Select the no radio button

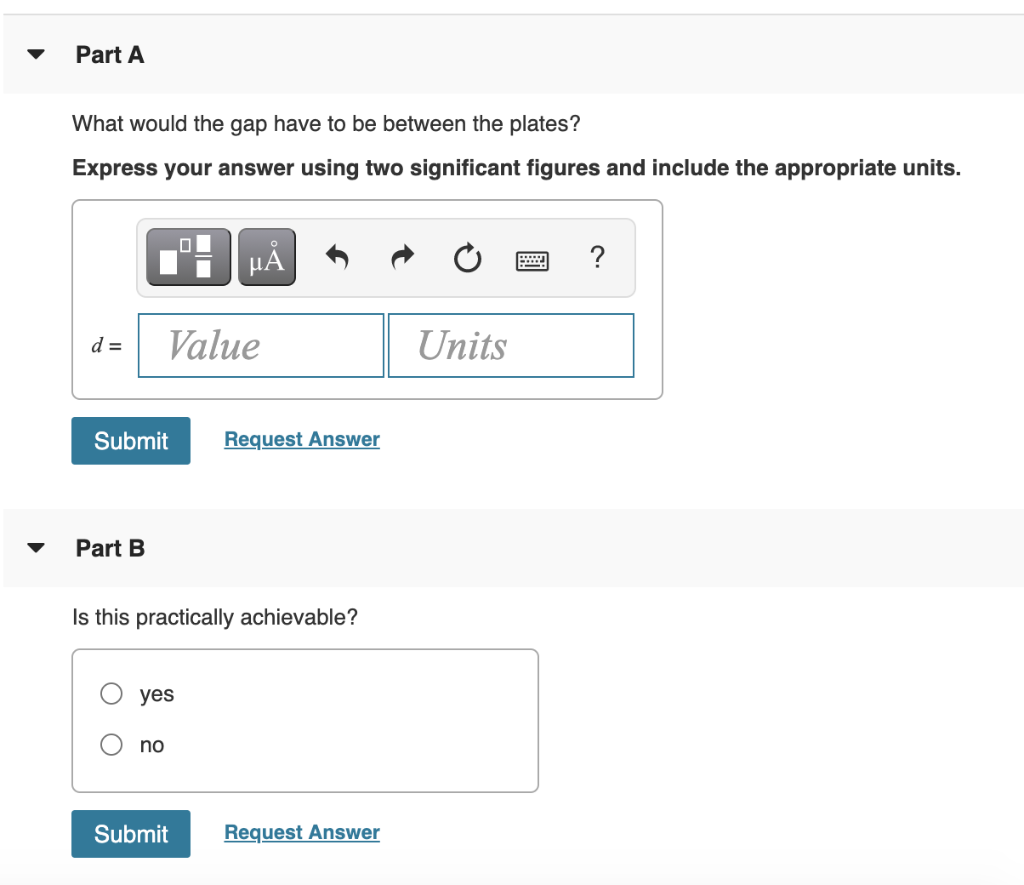(111, 744)
